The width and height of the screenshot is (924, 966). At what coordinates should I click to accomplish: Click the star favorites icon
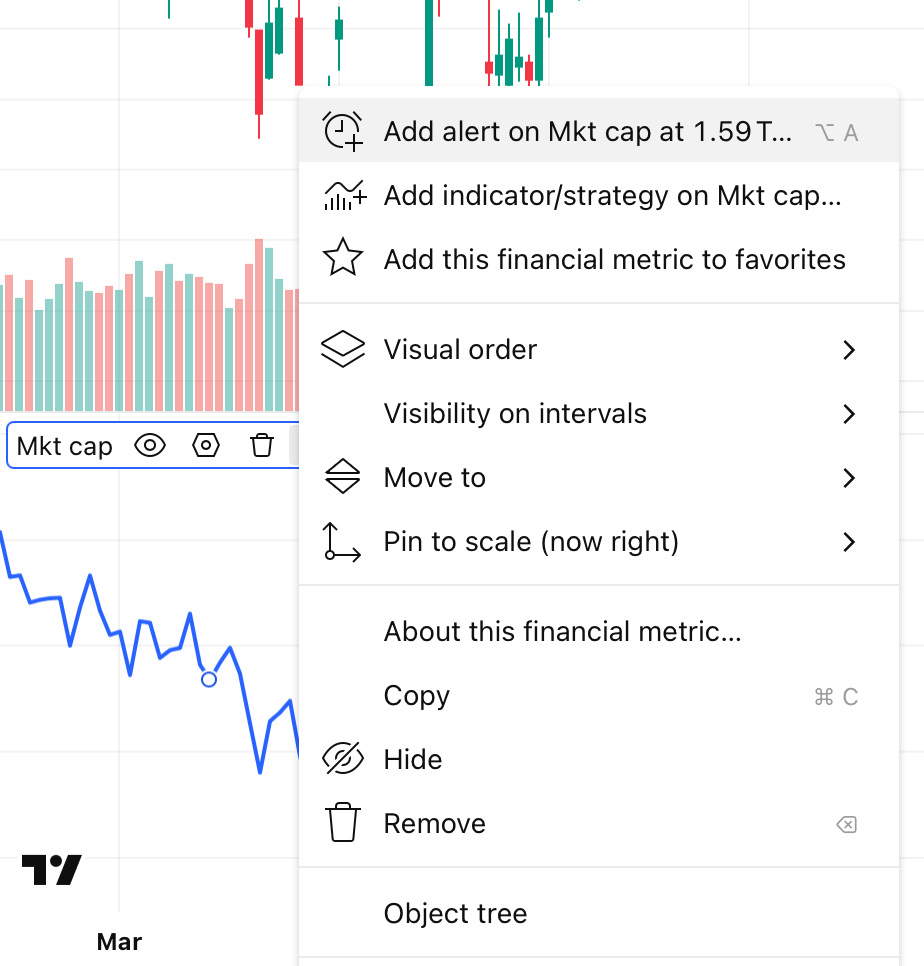pos(342,258)
